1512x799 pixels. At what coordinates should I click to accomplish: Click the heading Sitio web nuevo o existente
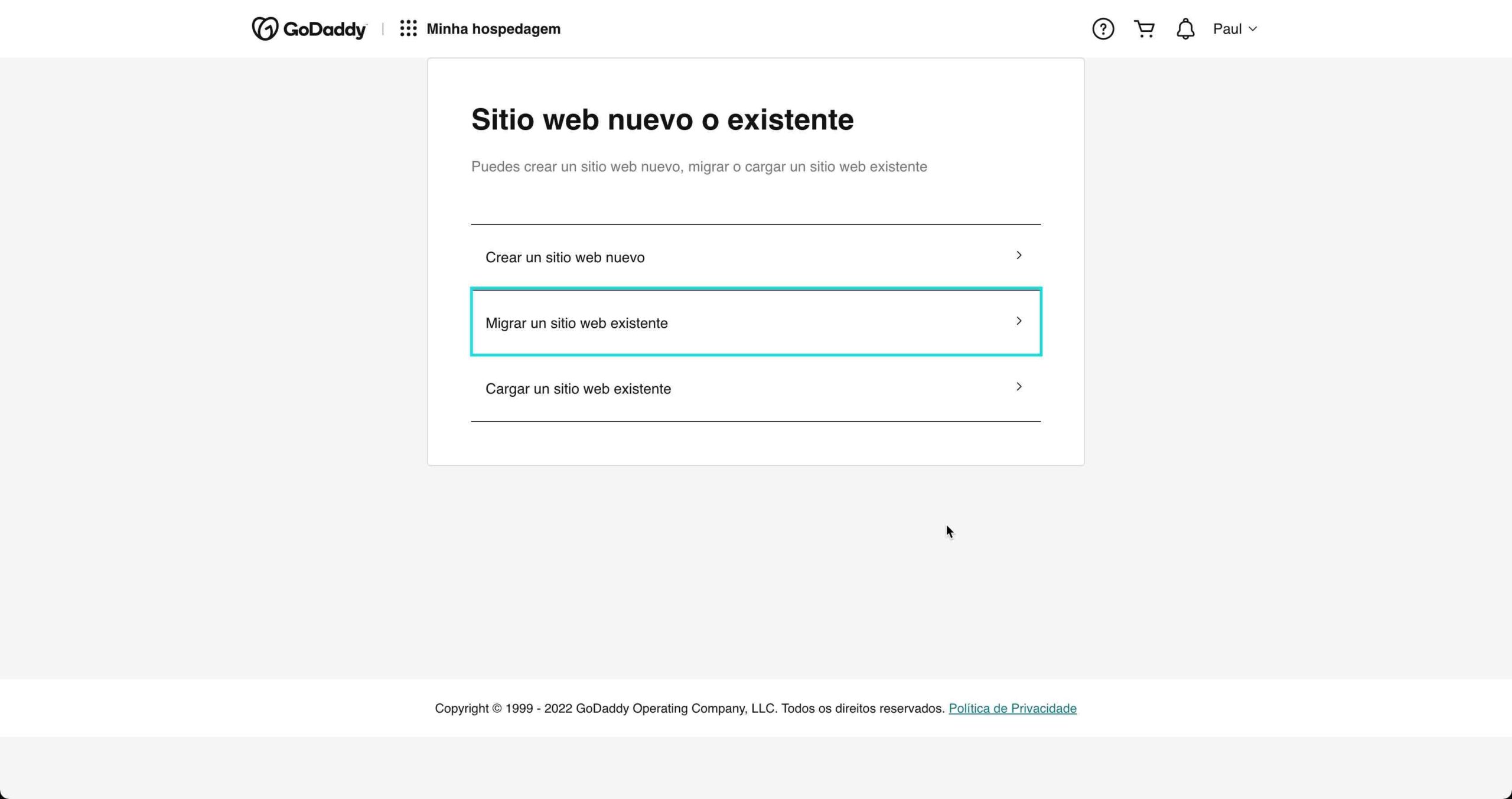662,120
